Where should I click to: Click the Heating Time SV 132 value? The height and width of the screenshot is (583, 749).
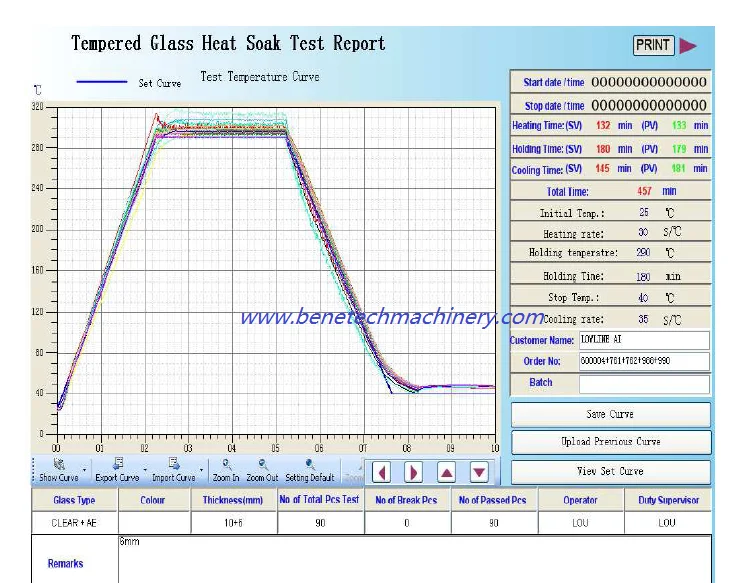[603, 125]
